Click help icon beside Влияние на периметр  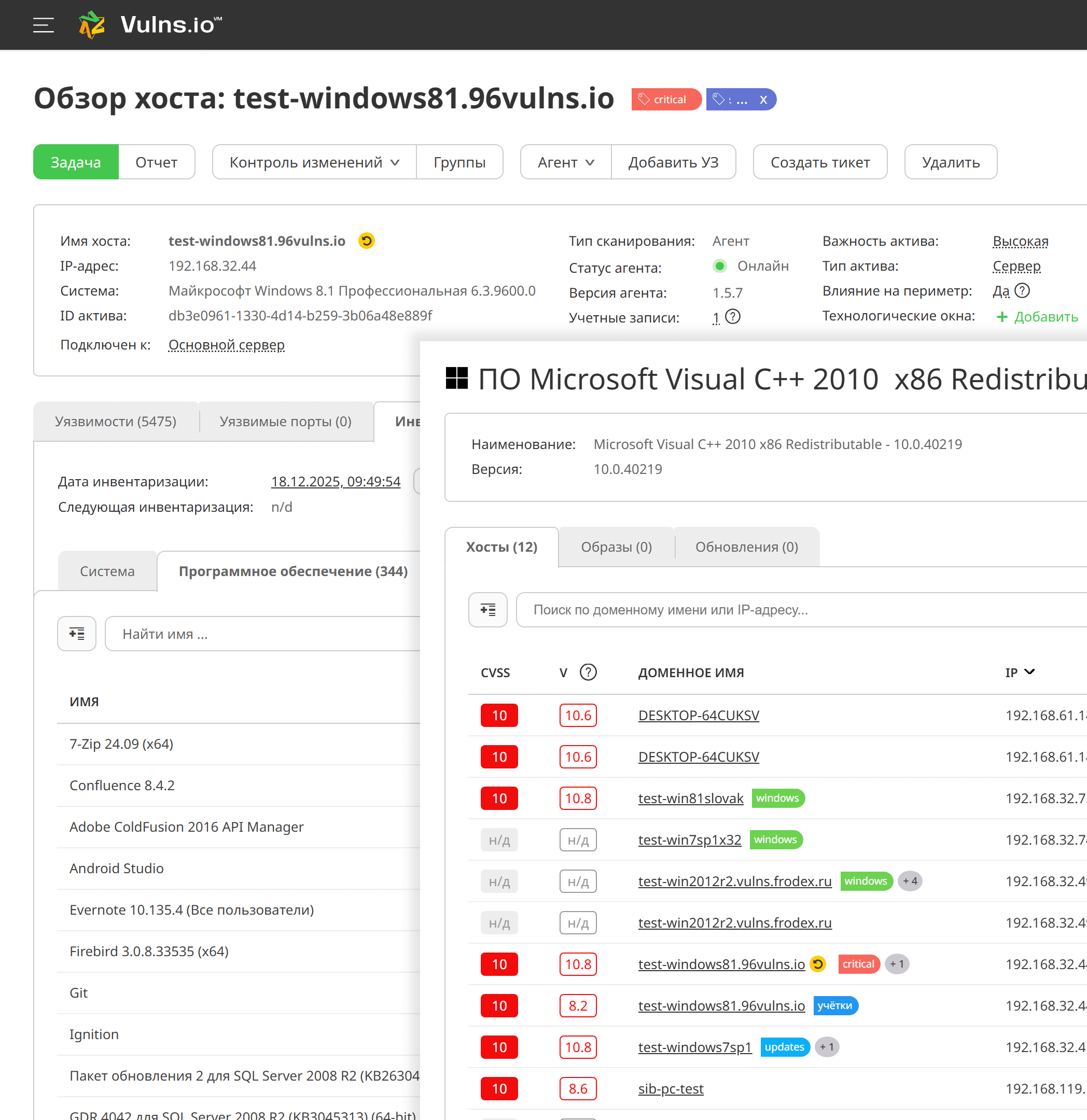[1022, 291]
